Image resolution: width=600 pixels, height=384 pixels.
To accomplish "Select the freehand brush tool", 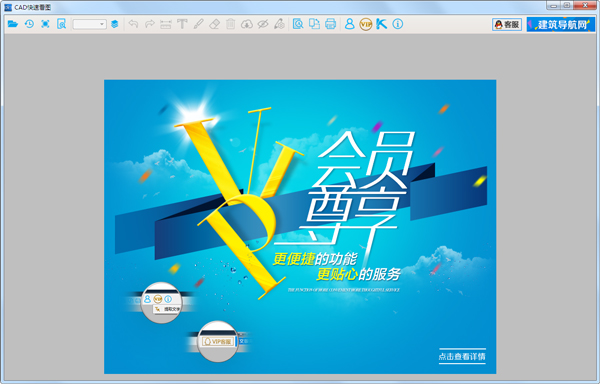I will coord(198,24).
